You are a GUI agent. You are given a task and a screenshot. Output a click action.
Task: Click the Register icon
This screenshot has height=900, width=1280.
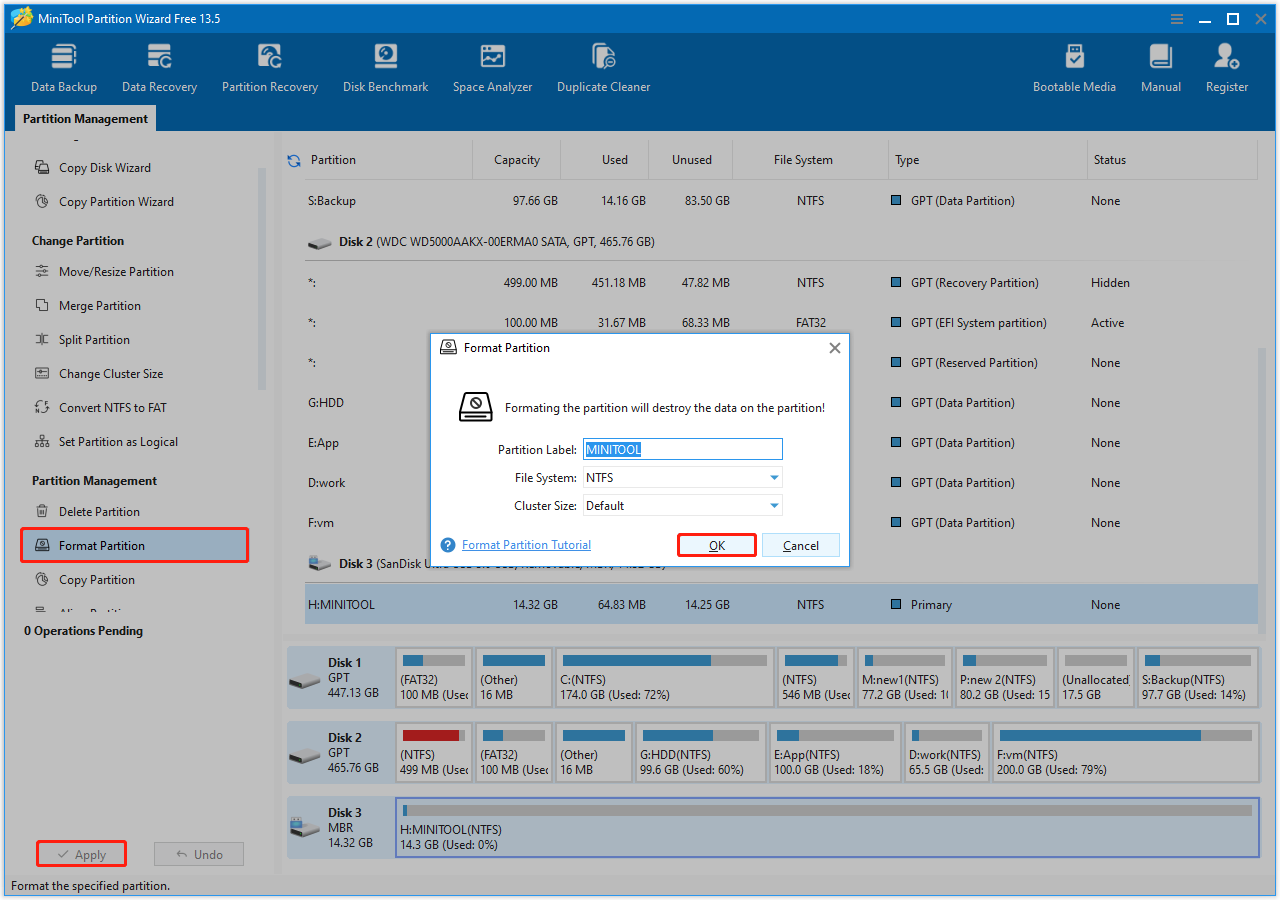click(1226, 65)
